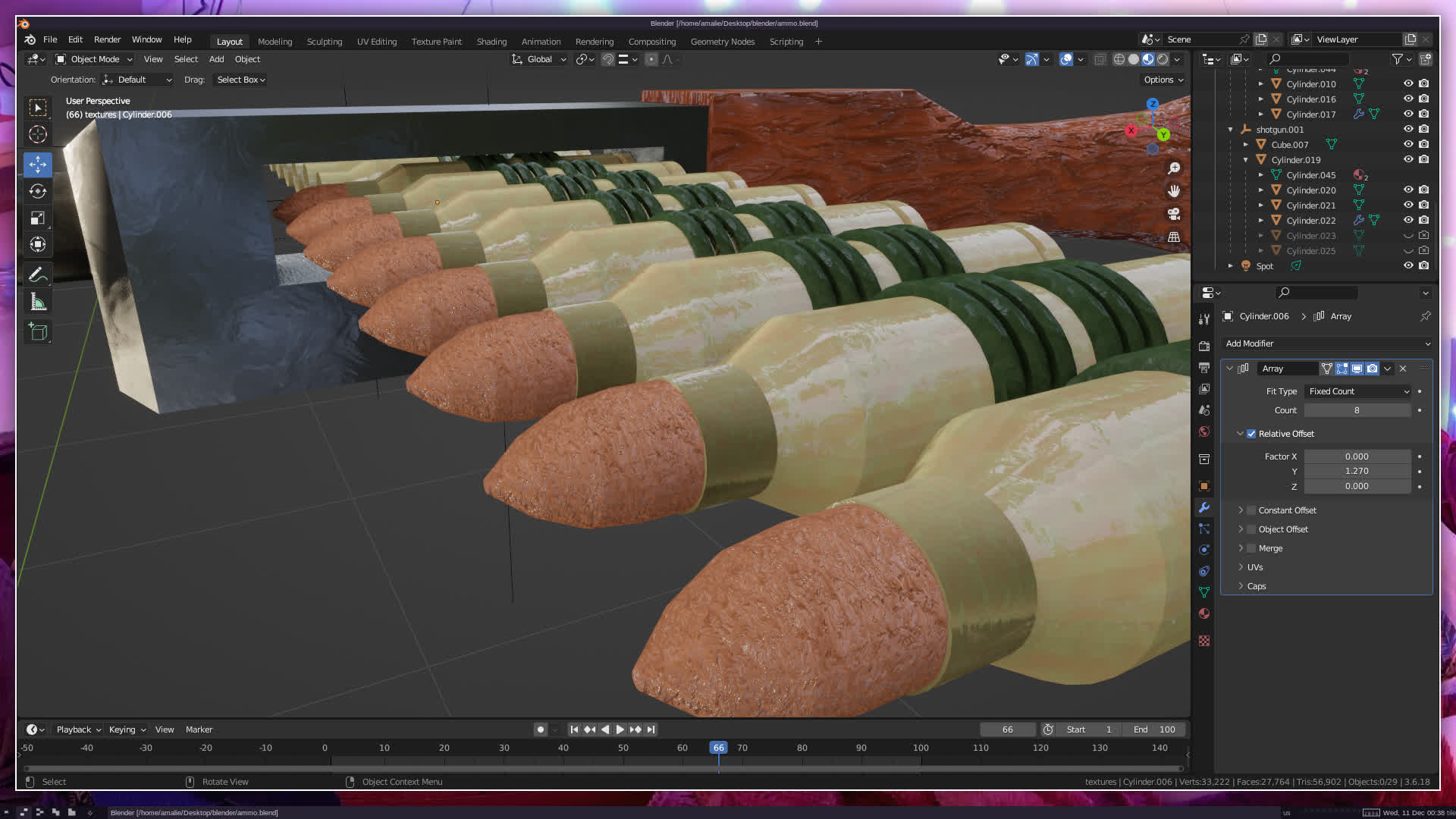The height and width of the screenshot is (819, 1456).
Task: Open the Render menu
Action: pyautogui.click(x=107, y=39)
